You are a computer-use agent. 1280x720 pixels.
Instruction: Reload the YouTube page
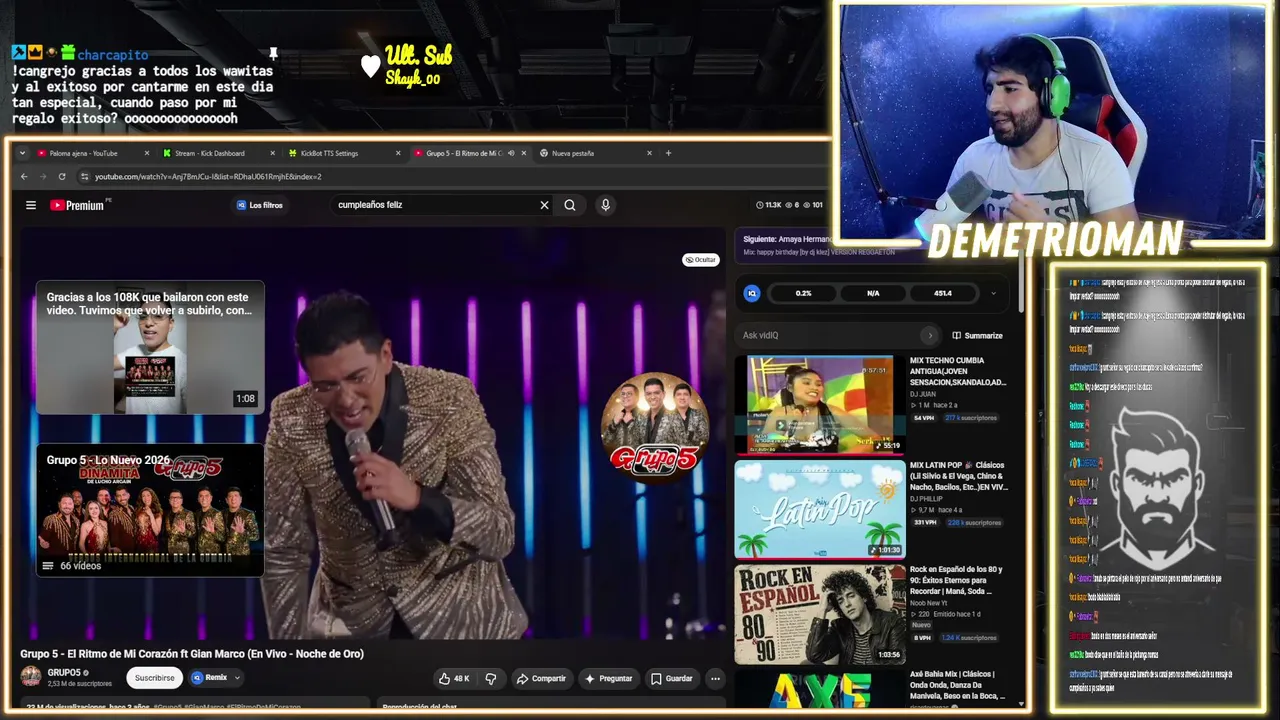point(62,177)
